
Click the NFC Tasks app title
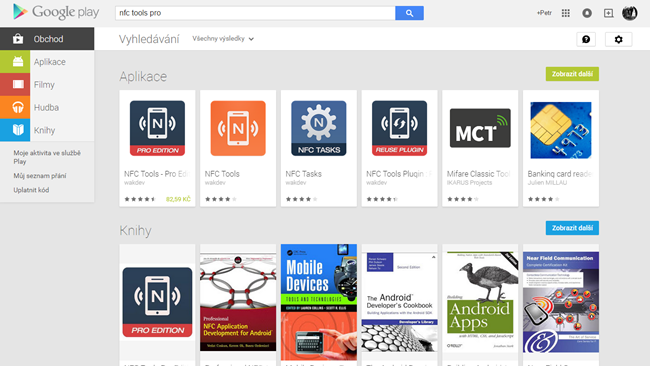tap(303, 174)
